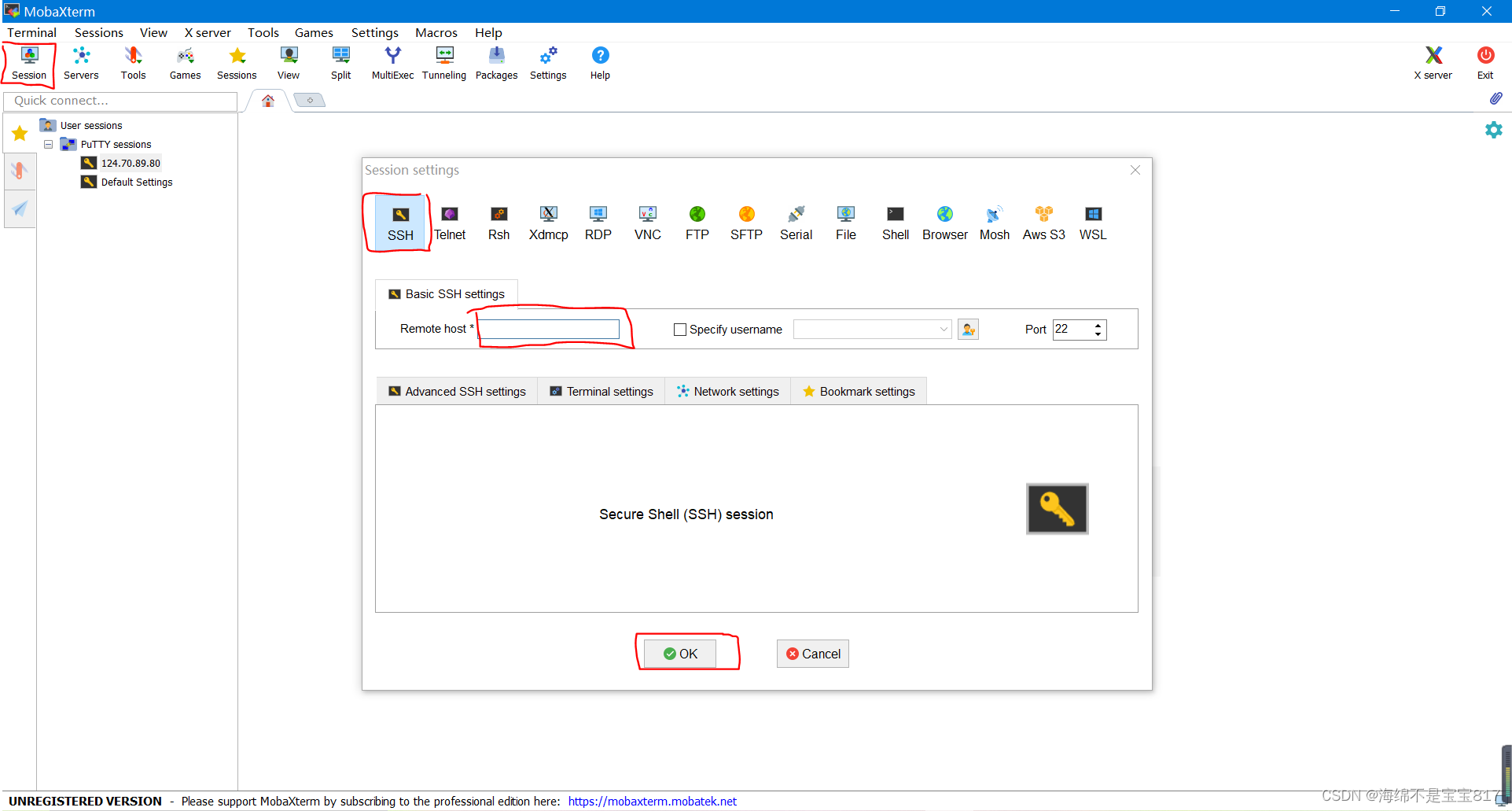The width and height of the screenshot is (1512, 811).
Task: Open the Packages toolbar icon
Action: tap(496, 63)
